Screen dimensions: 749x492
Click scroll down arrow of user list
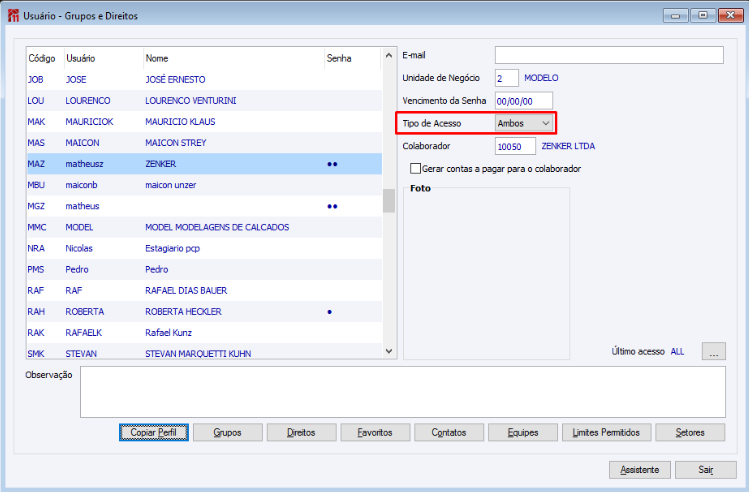click(389, 351)
